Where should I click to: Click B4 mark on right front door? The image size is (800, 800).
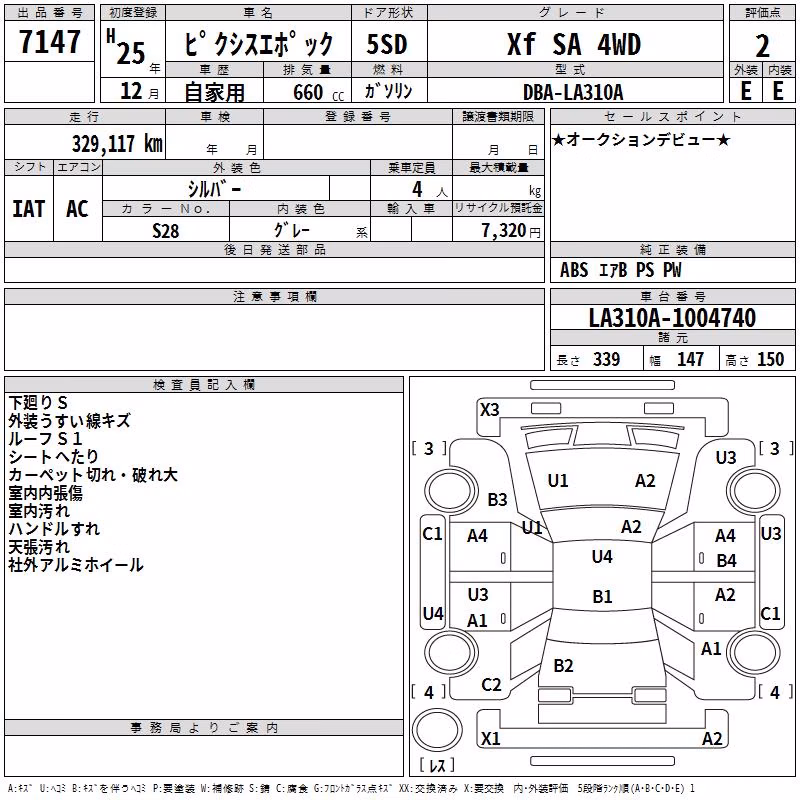(727, 561)
